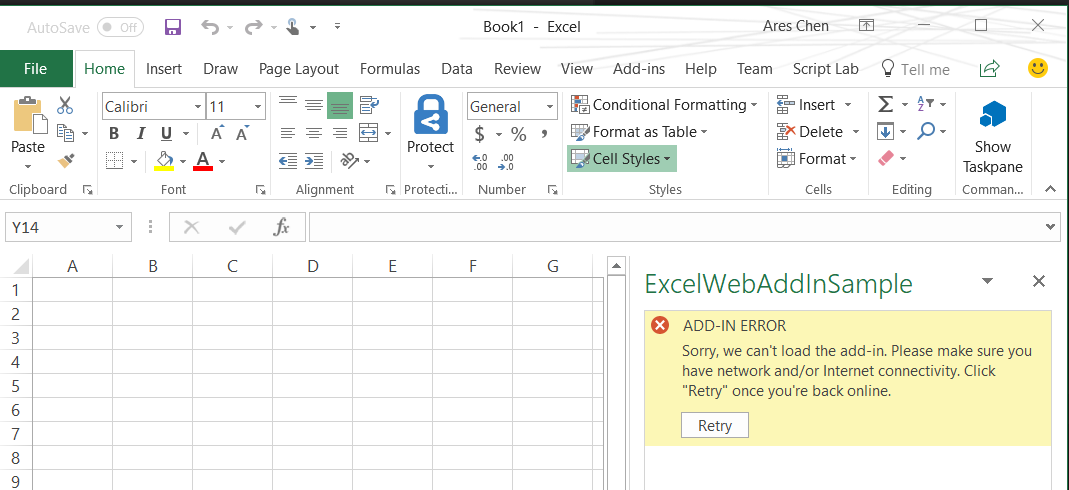The image size is (1069, 490).
Task: Open the Script Lab tab
Action: click(825, 69)
